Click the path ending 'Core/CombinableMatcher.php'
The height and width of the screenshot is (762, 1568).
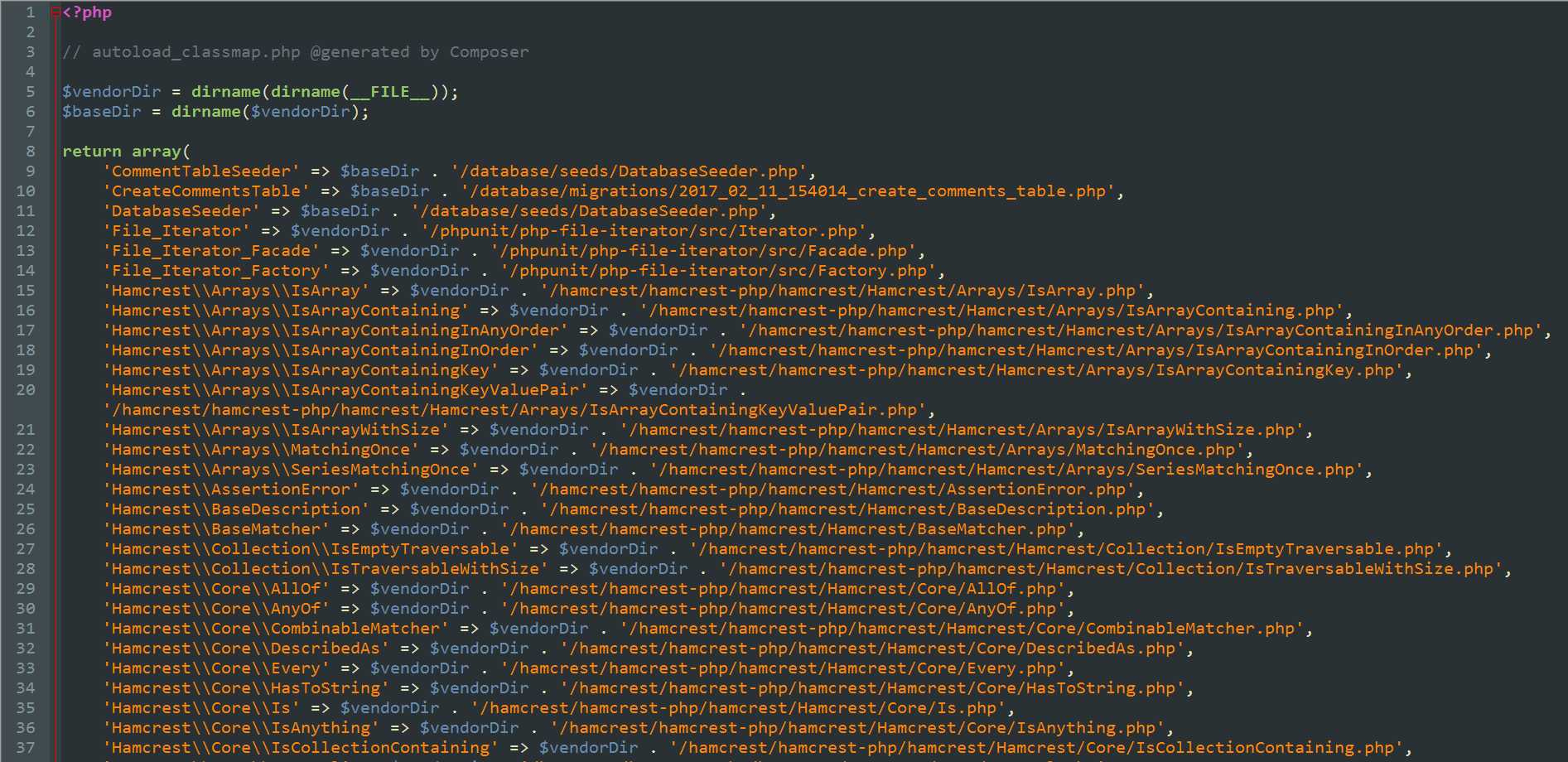point(962,629)
